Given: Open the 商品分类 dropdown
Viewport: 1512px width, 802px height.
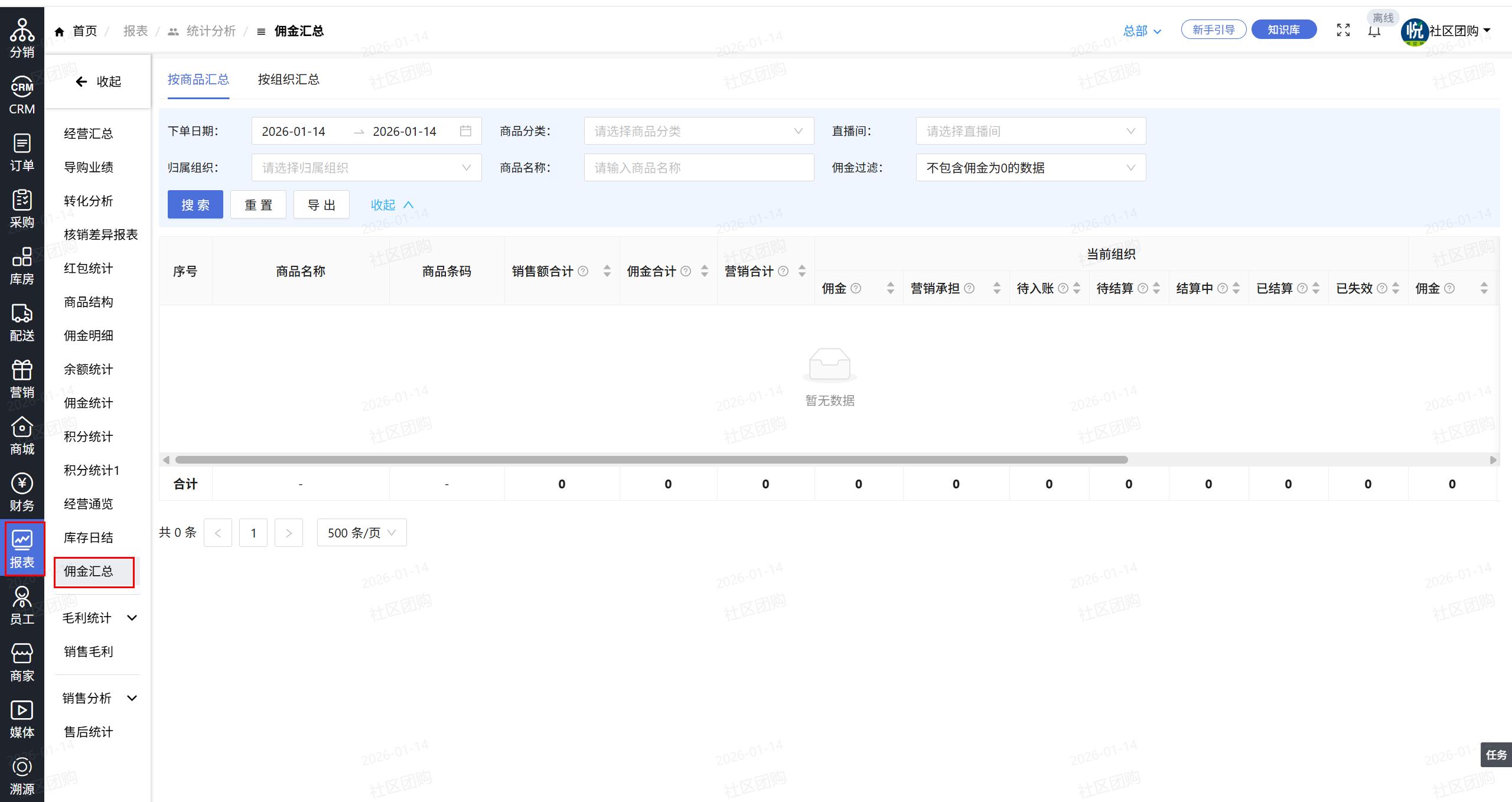Looking at the screenshot, I should (x=698, y=131).
